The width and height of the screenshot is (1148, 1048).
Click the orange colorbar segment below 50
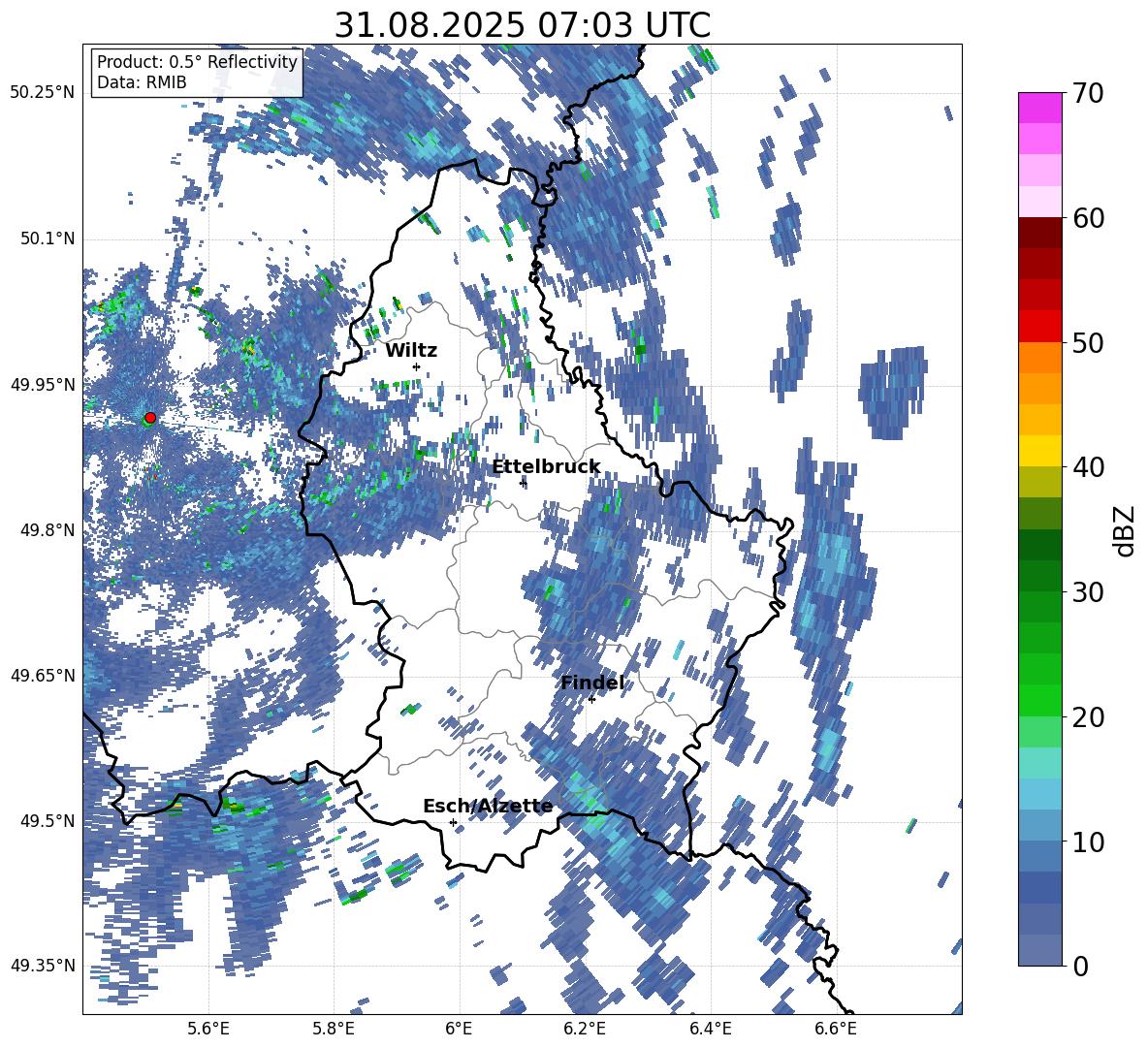coord(1039,357)
